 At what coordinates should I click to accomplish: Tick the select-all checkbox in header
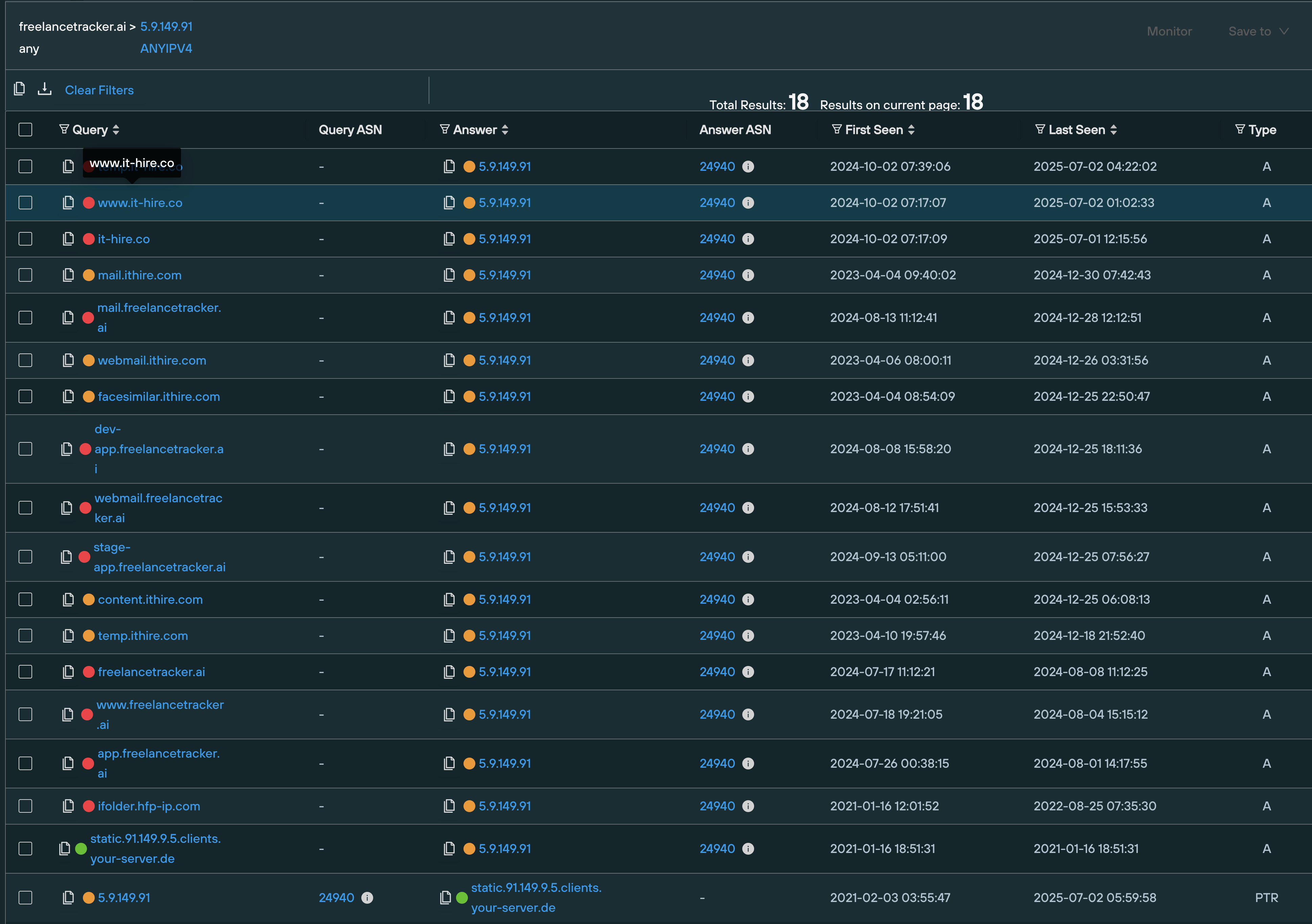click(25, 130)
